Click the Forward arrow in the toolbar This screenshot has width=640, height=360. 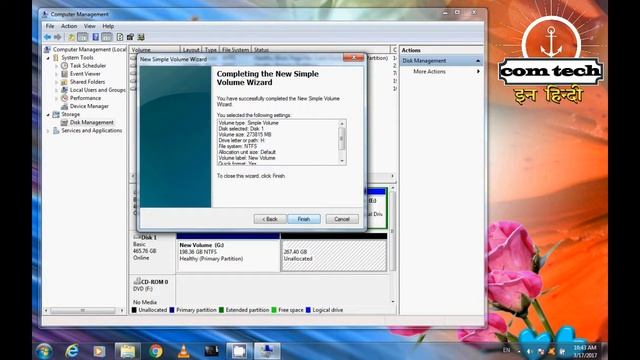tap(58, 37)
